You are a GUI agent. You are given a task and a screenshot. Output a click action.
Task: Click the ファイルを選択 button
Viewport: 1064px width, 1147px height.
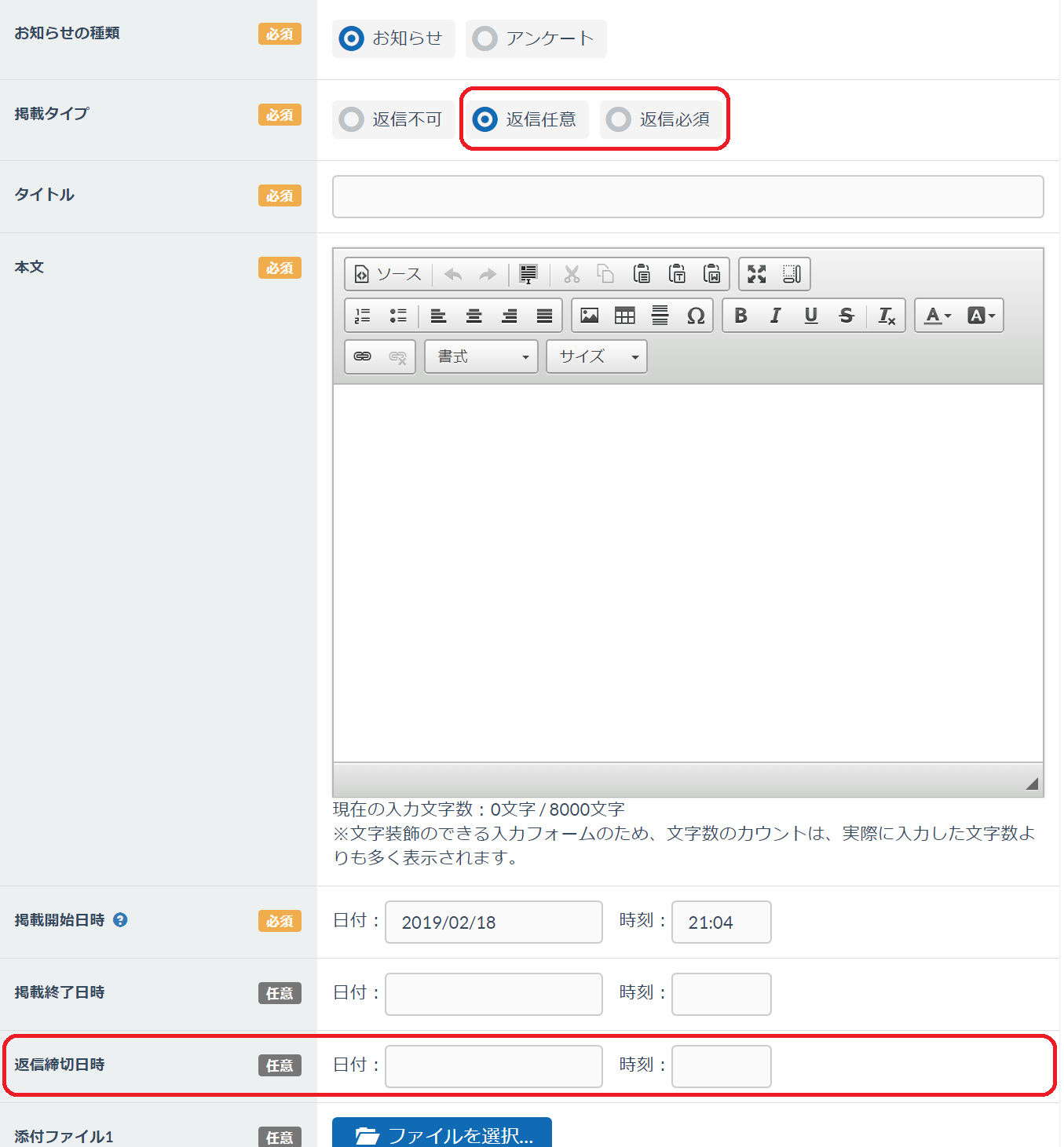coord(442,1133)
